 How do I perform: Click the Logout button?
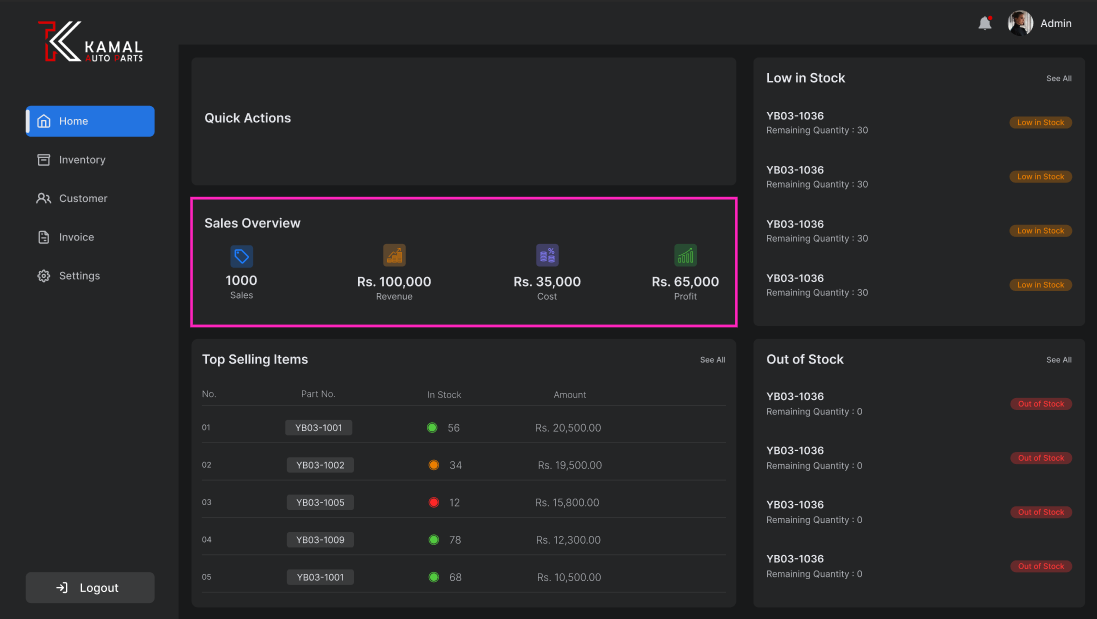click(90, 587)
